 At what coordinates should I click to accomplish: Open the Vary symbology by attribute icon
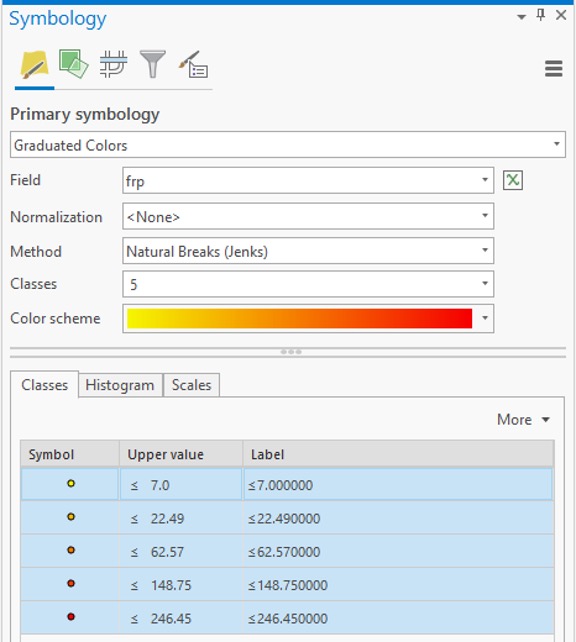point(73,64)
